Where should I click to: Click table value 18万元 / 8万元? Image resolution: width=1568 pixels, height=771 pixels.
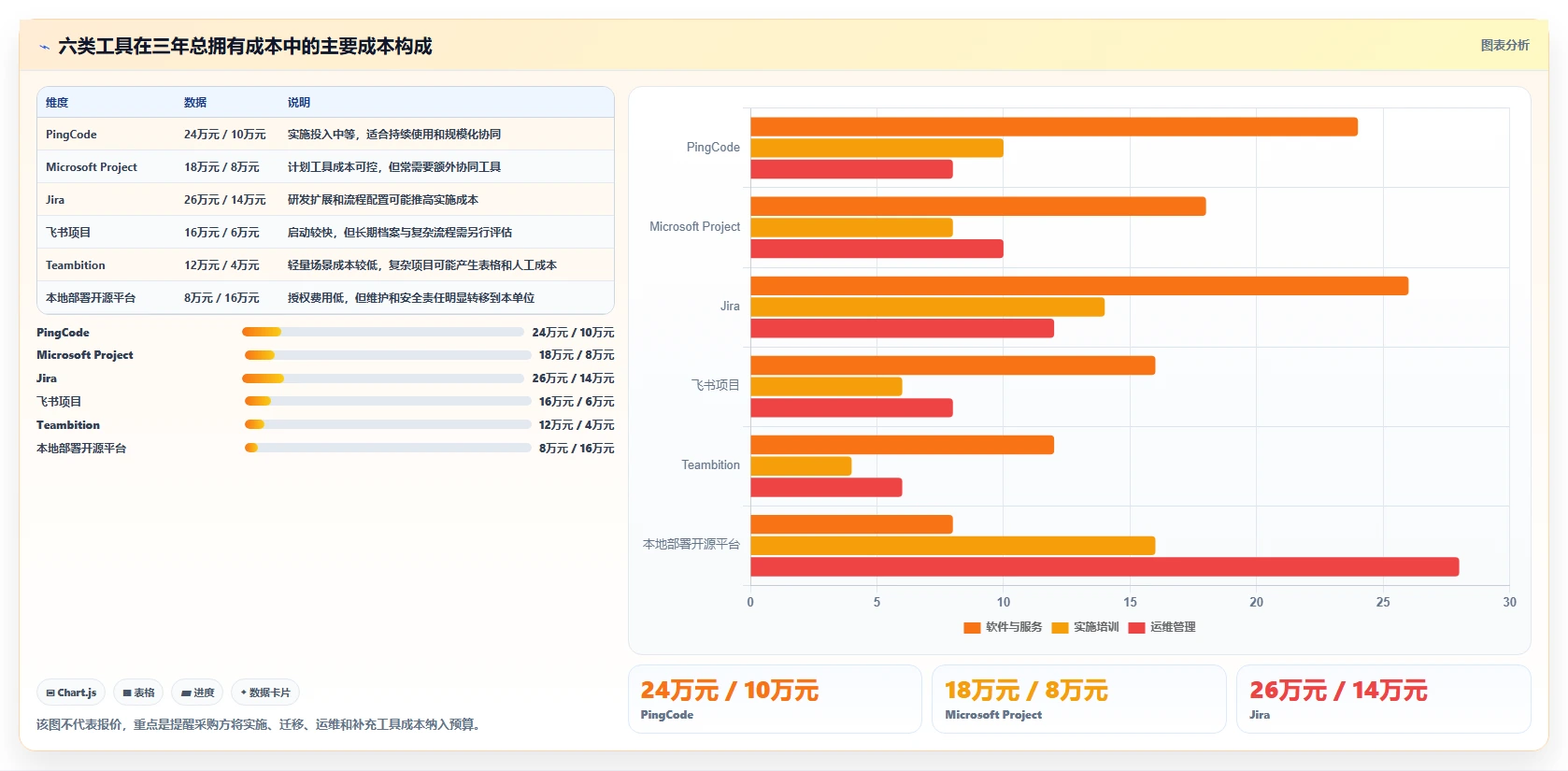coord(221,167)
